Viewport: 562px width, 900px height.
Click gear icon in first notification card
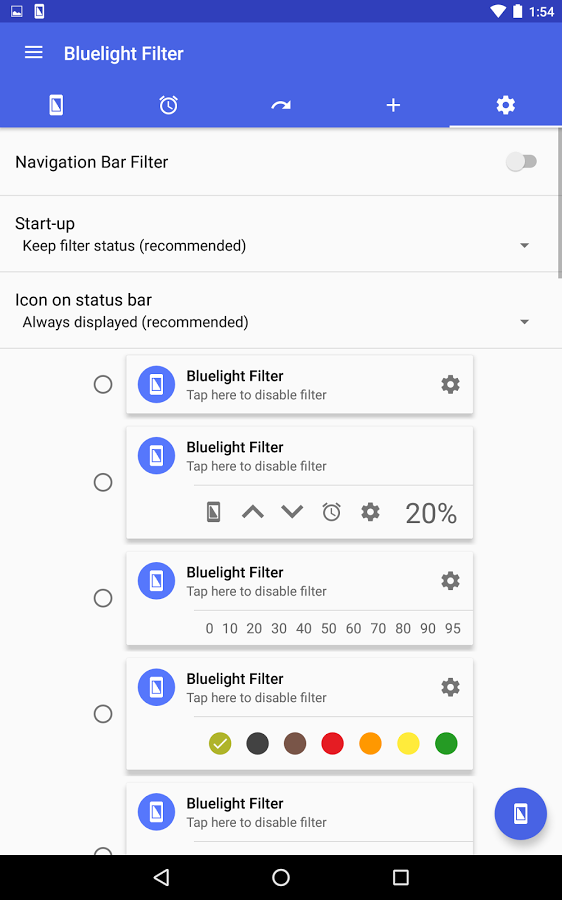pyautogui.click(x=451, y=384)
